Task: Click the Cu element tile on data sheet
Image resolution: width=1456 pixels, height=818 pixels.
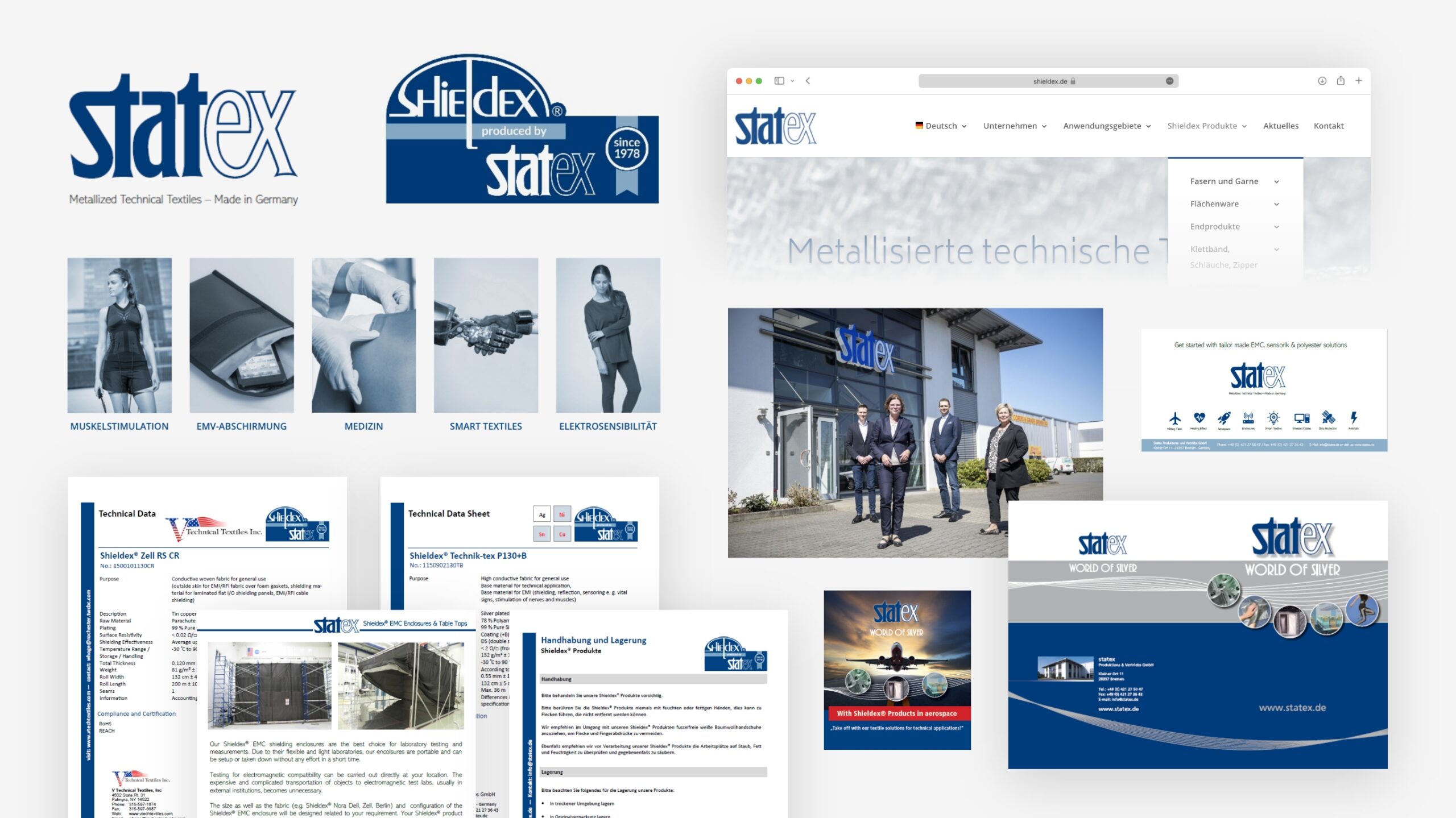Action: coord(562,534)
